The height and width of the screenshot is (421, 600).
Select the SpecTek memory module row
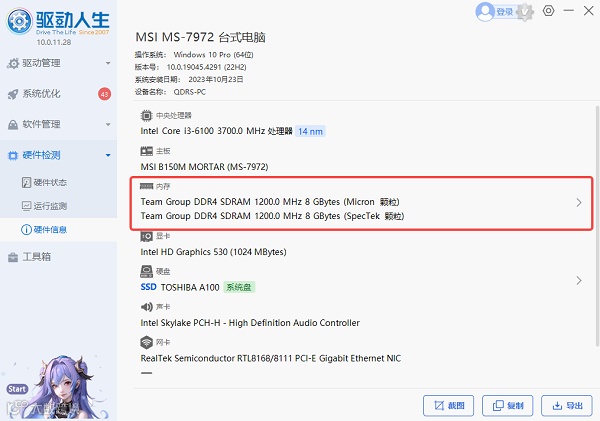click(x=272, y=216)
